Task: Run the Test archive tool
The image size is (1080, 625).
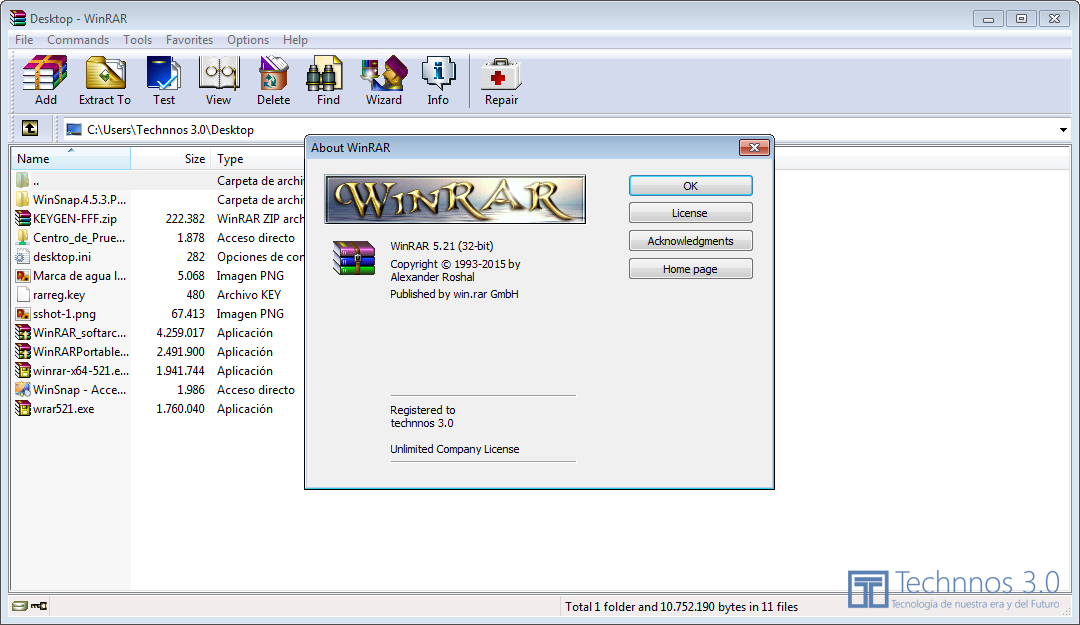Action: tap(164, 81)
